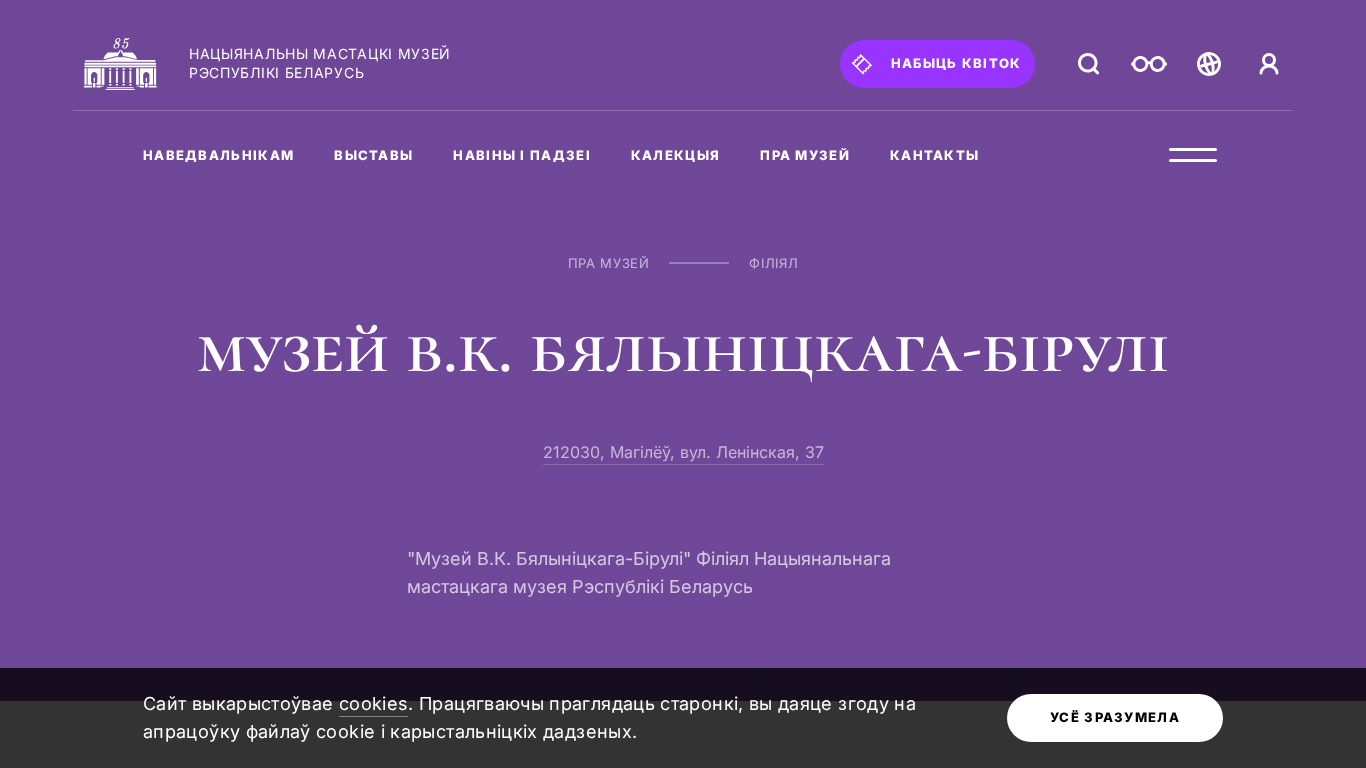Accept cookies with Усё зразумела

1115,718
